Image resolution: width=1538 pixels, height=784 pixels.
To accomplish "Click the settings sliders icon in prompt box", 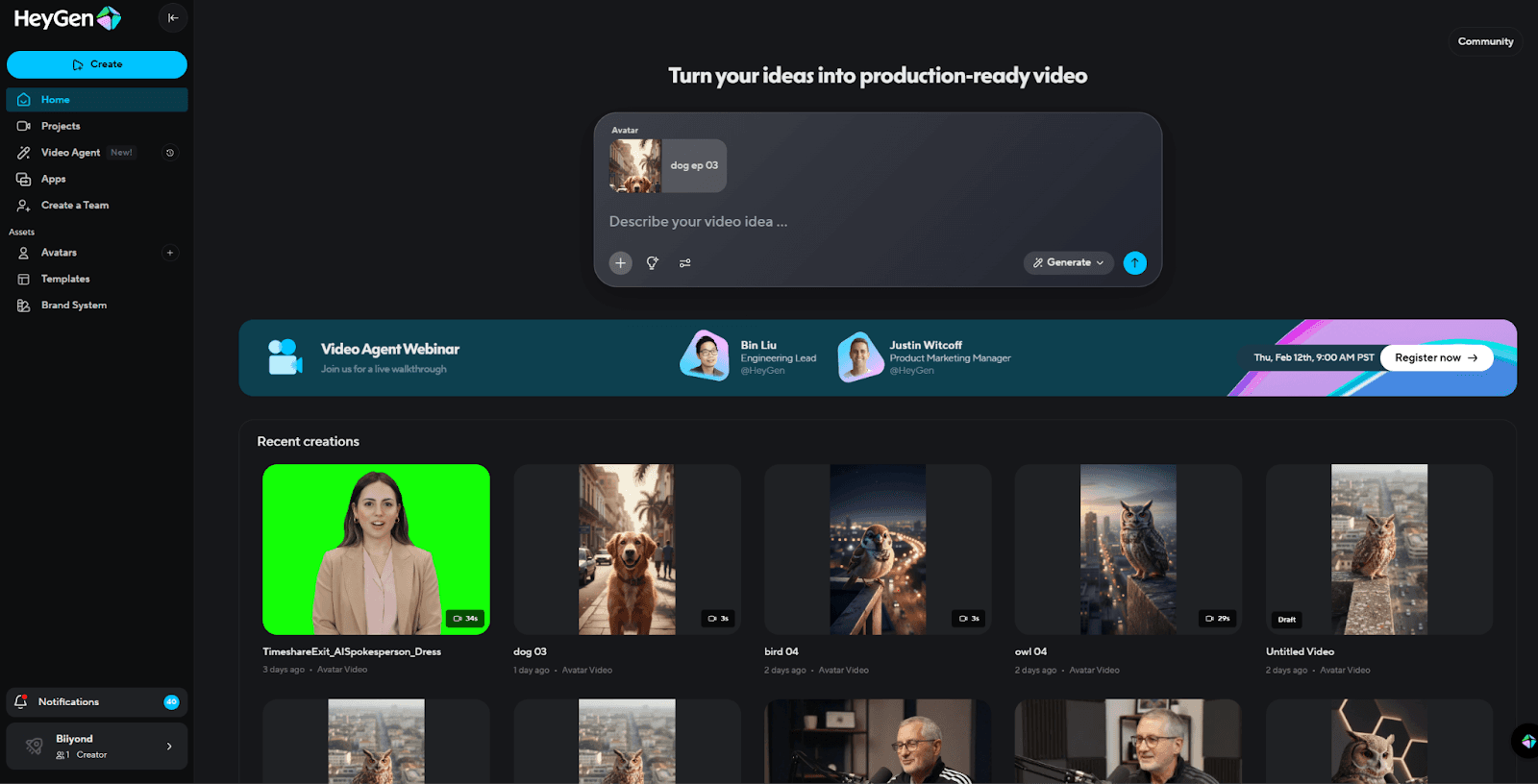I will pos(685,263).
